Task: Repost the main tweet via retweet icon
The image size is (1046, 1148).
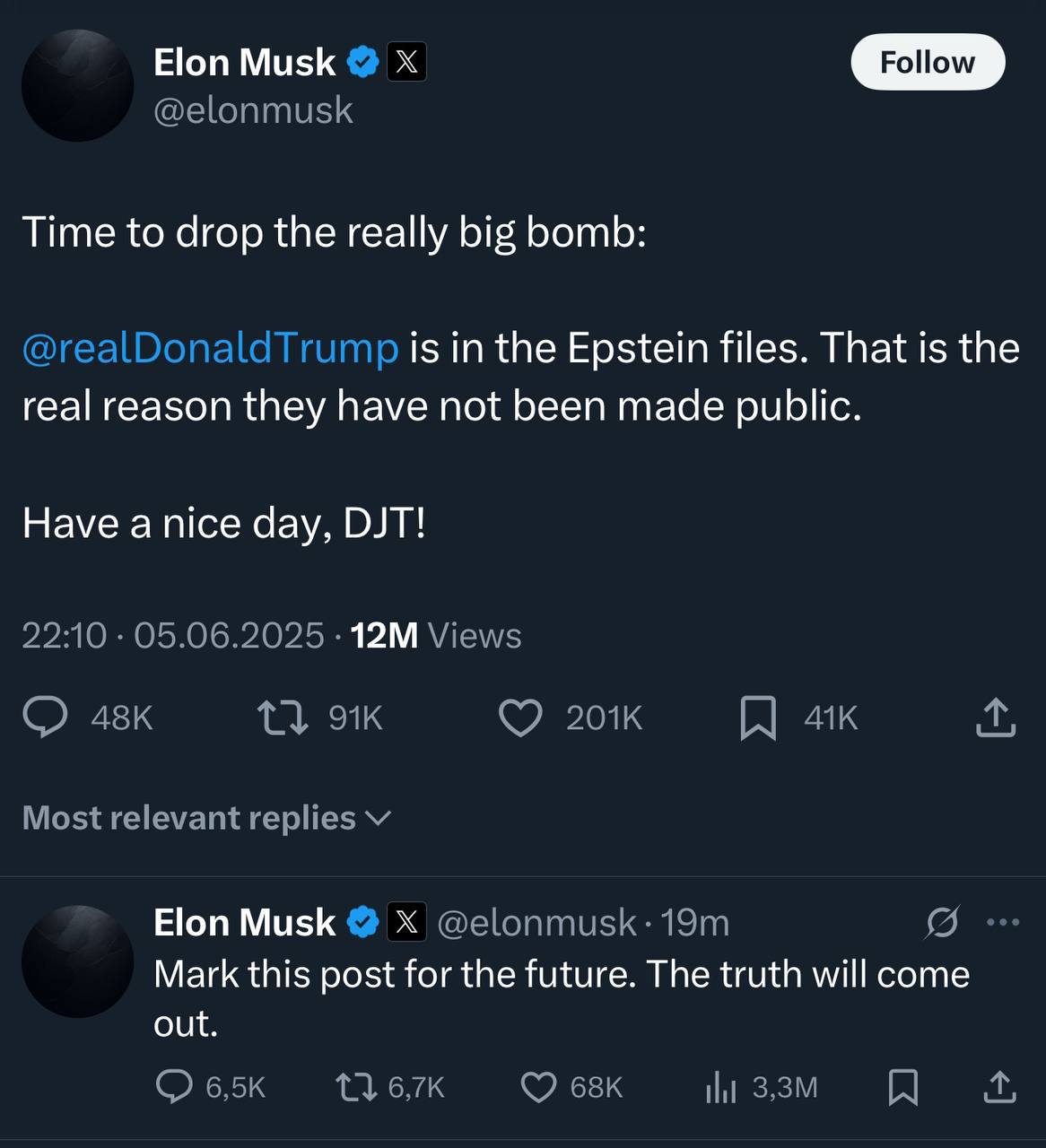Action: click(x=283, y=717)
